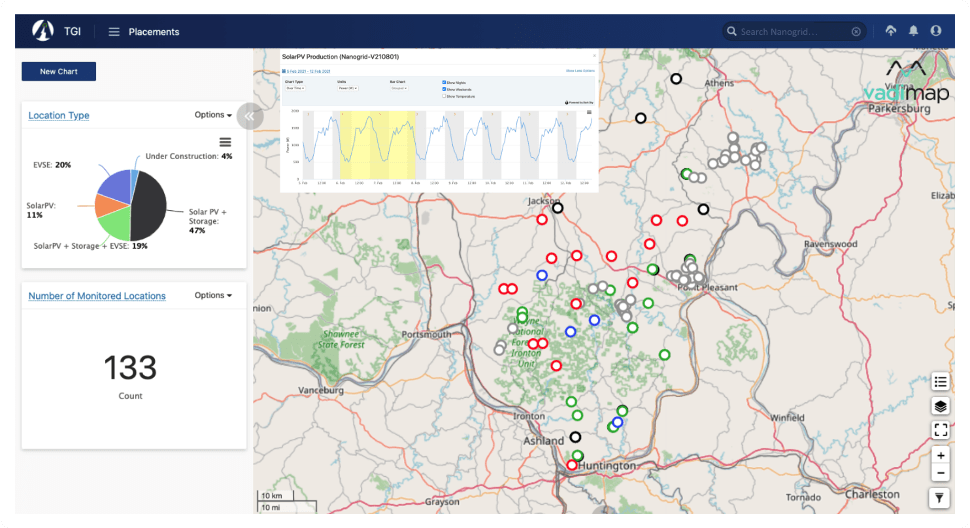Click the light-blue Under Construction pie slice
The image size is (970, 528).
point(134,179)
